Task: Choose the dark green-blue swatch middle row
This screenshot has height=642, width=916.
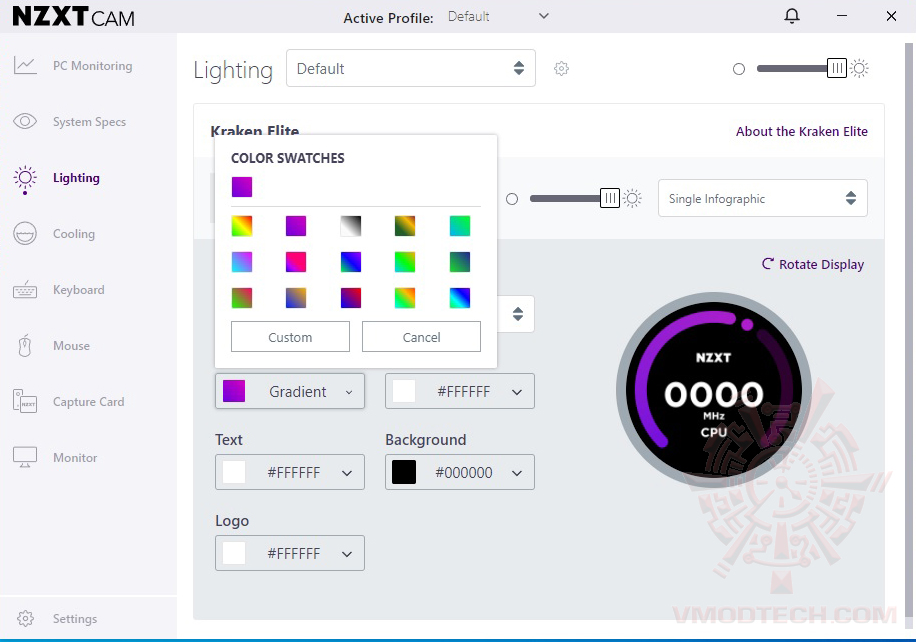Action: coord(460,262)
